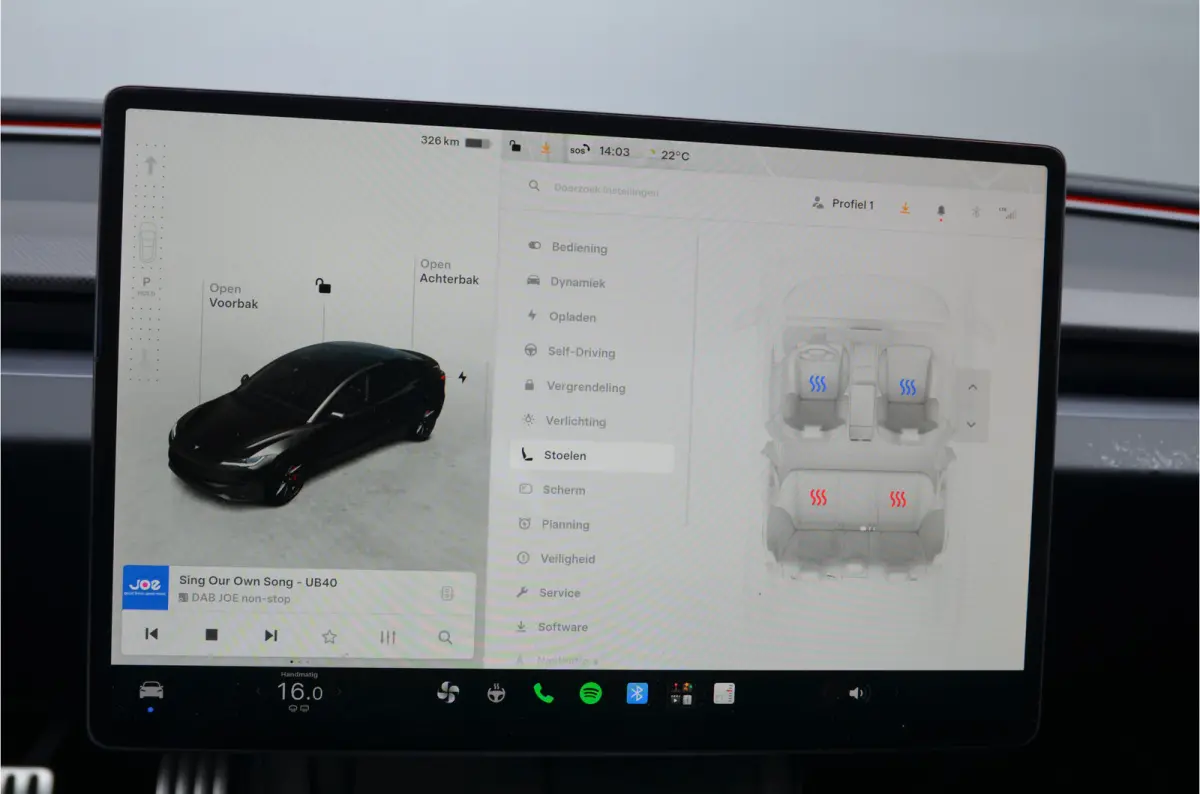1200x794 pixels.
Task: Open the car controls icon in the bottom bar
Action: [x=151, y=691]
